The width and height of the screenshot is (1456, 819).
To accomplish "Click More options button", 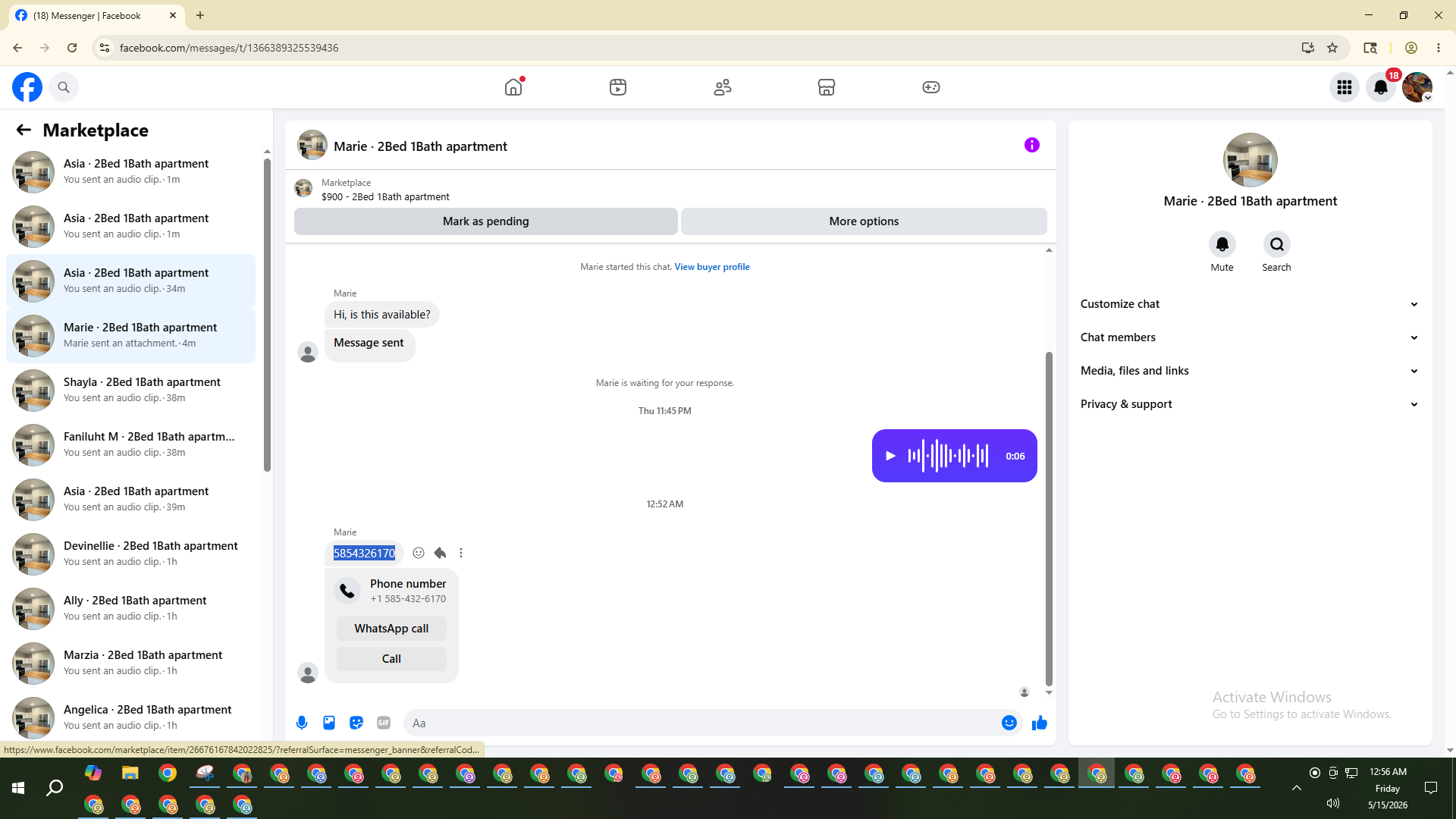I will [864, 221].
